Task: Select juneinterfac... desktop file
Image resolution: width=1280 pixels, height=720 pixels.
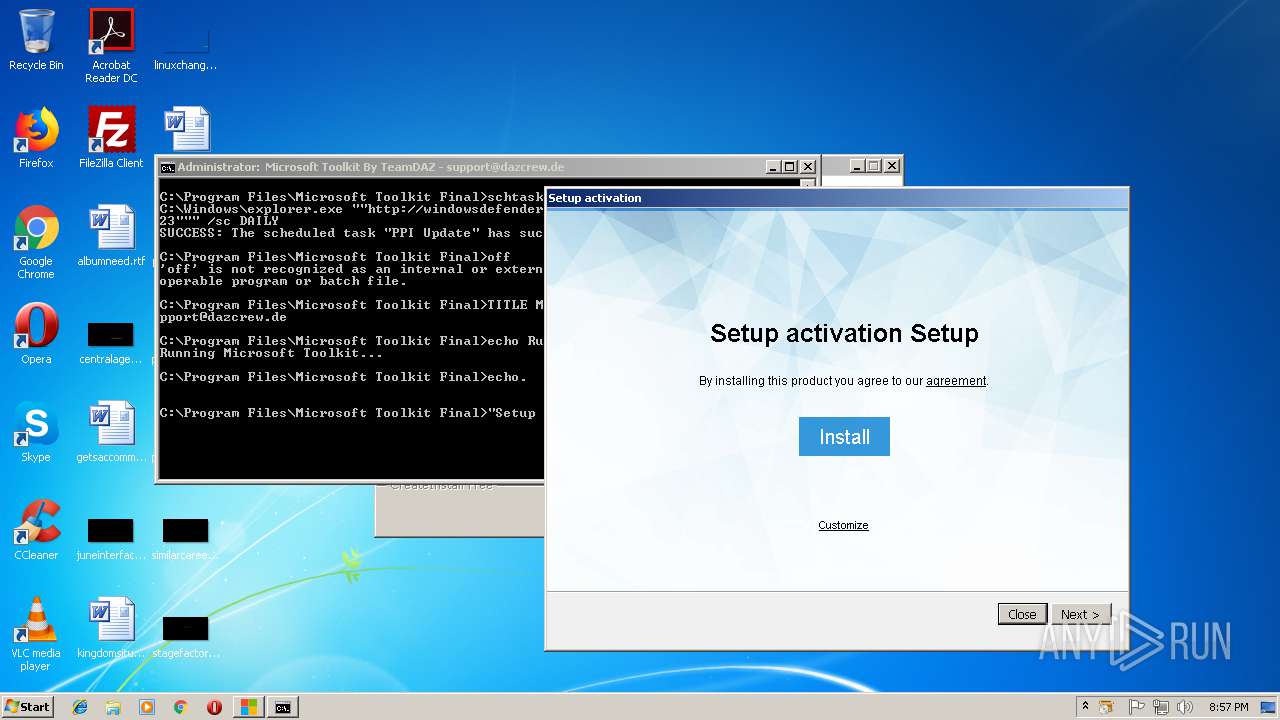Action: (x=111, y=539)
